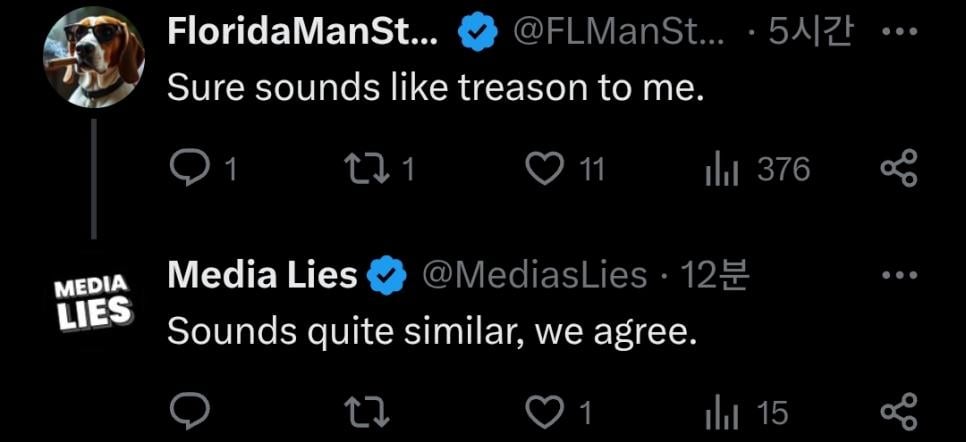Reply to FloridaManSt's treason tweet

coord(187,170)
